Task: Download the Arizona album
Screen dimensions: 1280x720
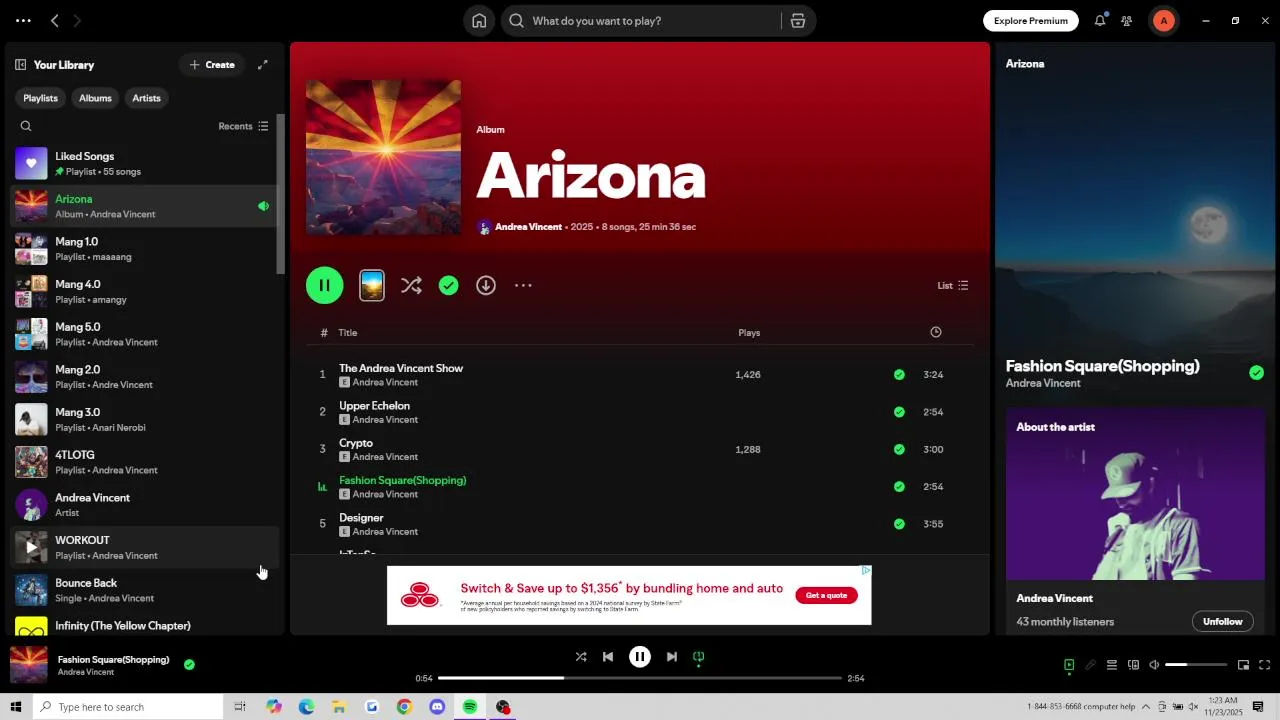Action: point(486,285)
